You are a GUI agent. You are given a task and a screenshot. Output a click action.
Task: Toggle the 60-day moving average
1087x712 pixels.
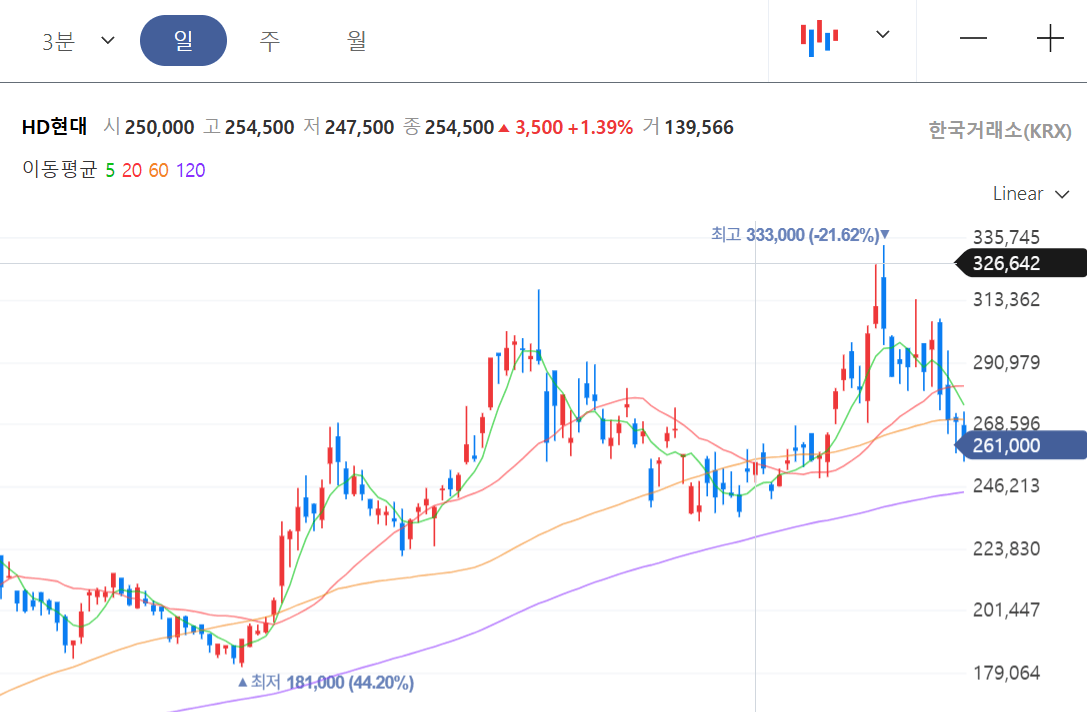coord(159,171)
